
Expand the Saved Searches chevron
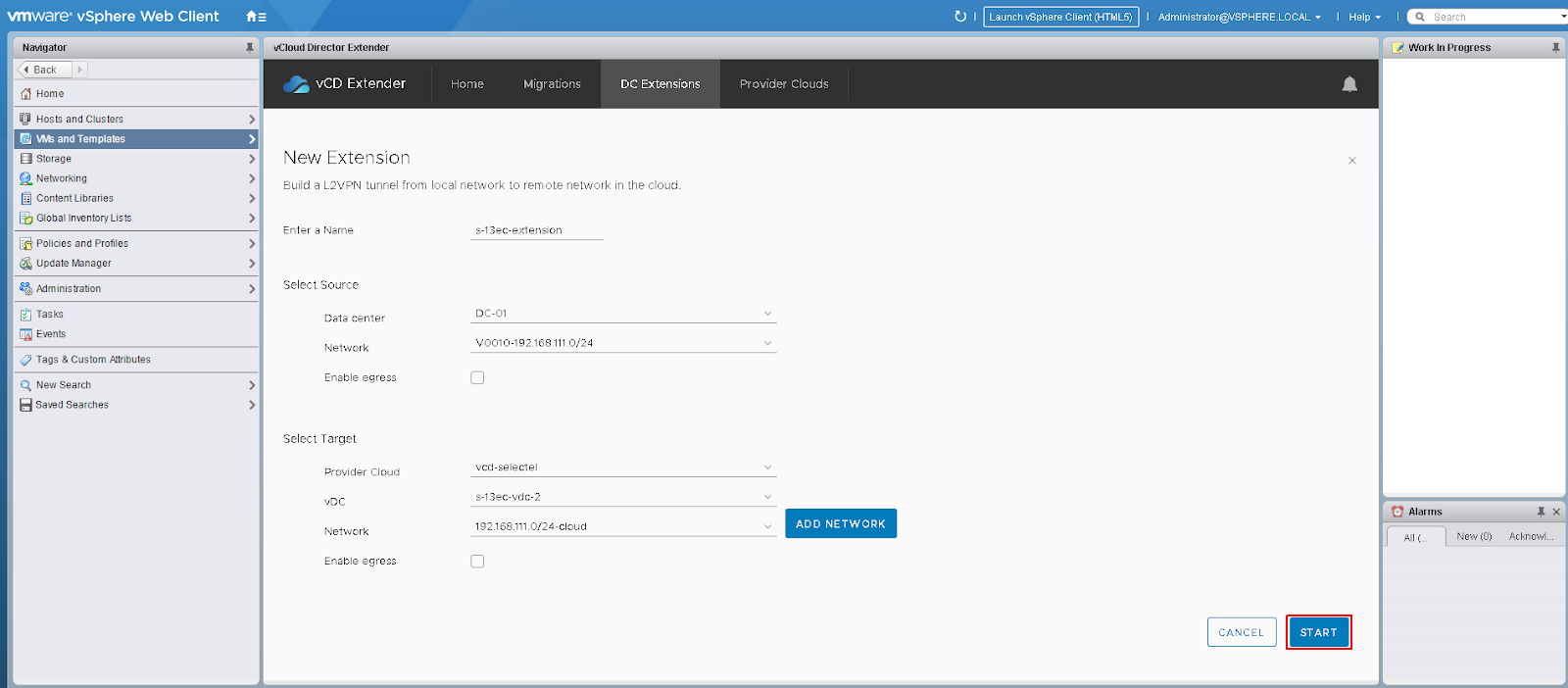coord(252,405)
